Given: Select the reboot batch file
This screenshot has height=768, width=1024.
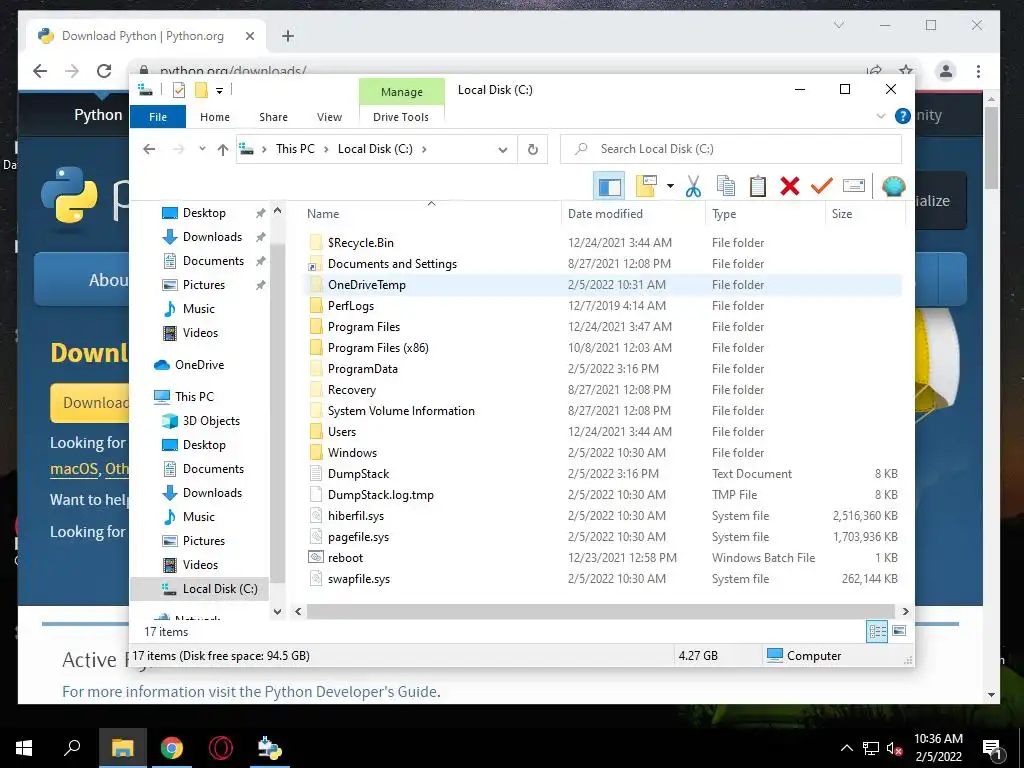Looking at the screenshot, I should [604, 558].
